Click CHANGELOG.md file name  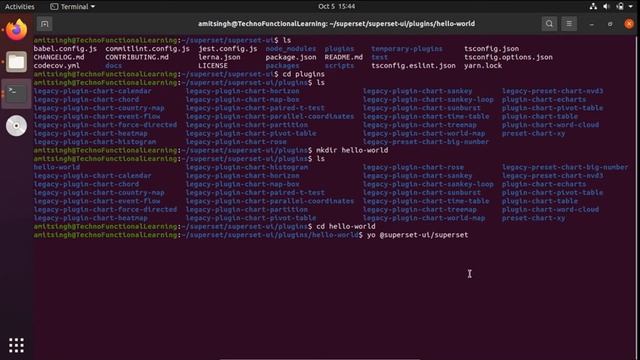(59, 57)
